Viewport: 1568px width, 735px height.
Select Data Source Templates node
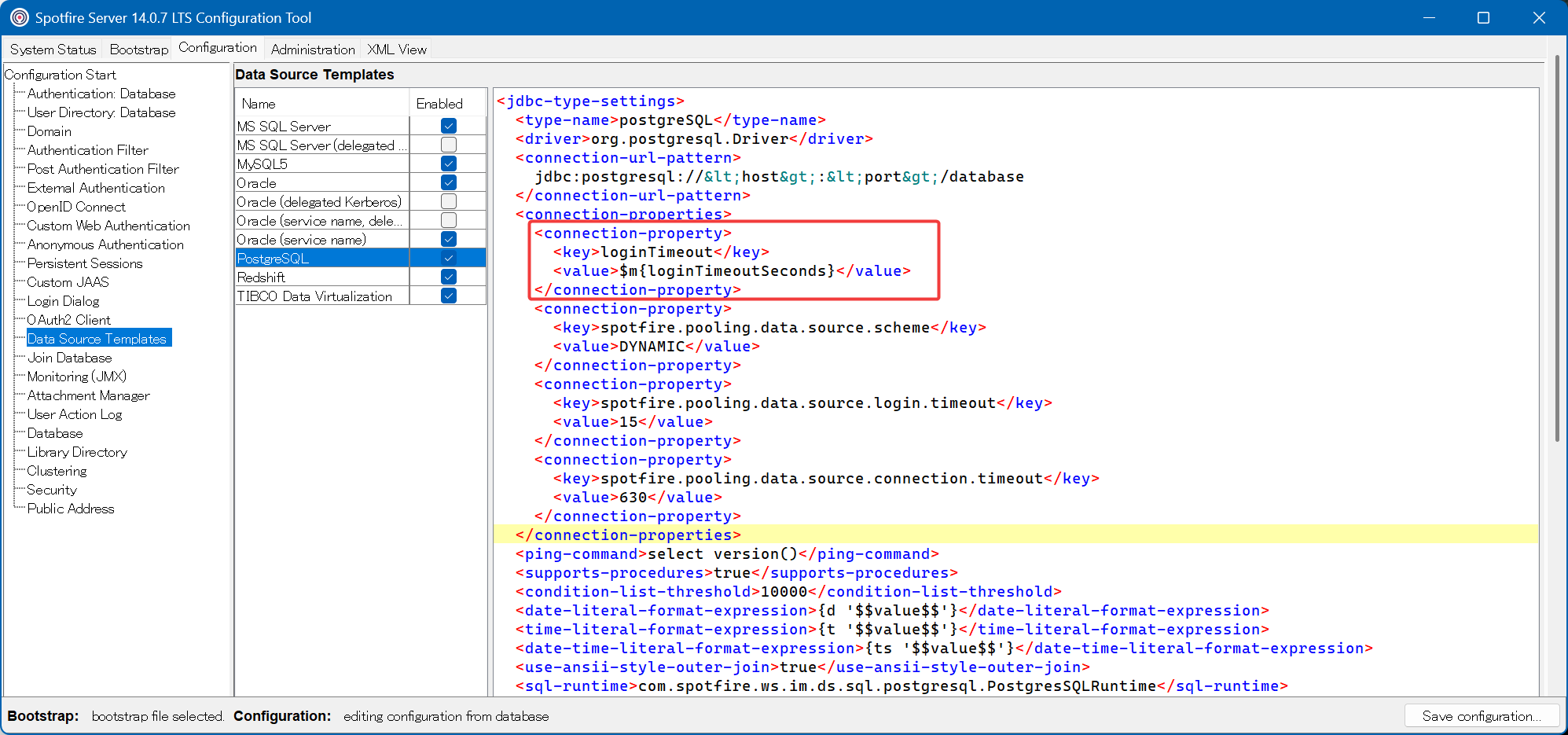pyautogui.click(x=99, y=339)
